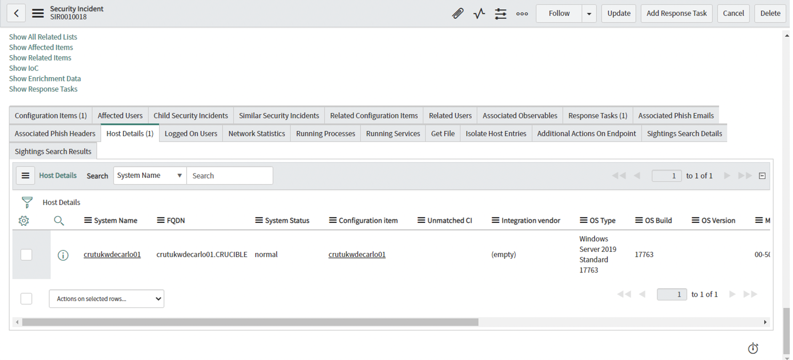
Task: Click Host Details filter breadcrumb text
Action: click(61, 202)
